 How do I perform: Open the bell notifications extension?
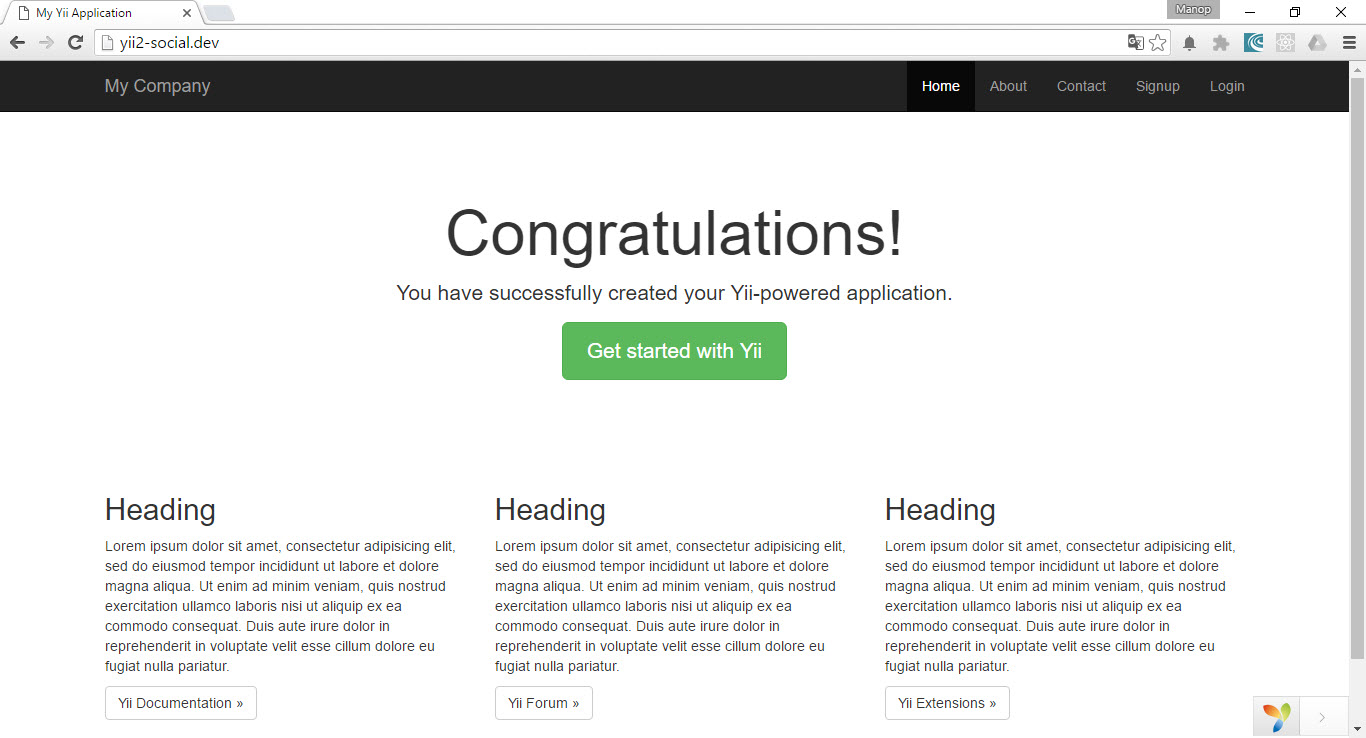1189,43
